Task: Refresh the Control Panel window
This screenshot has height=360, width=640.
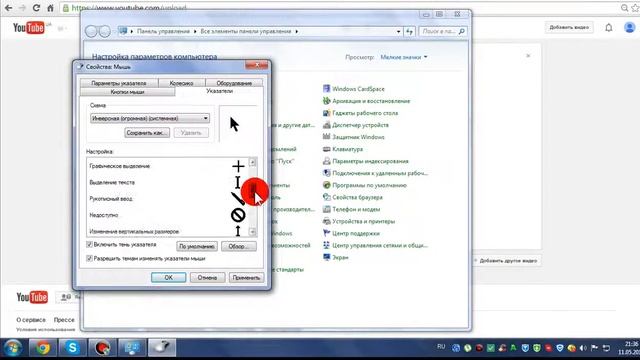Action: (409, 31)
